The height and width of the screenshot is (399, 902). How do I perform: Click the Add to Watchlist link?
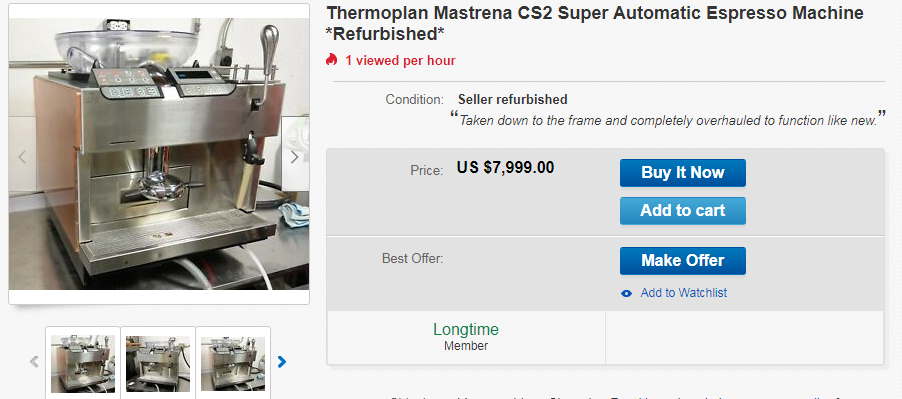(683, 293)
